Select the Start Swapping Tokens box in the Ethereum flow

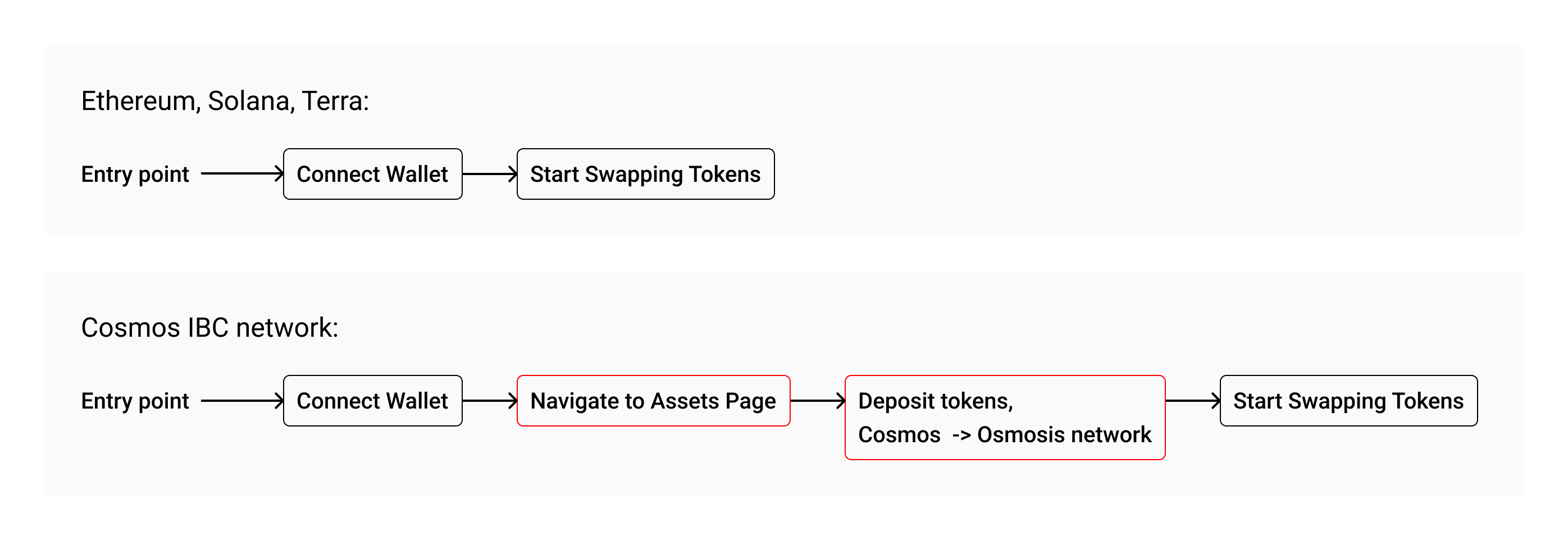(646, 174)
